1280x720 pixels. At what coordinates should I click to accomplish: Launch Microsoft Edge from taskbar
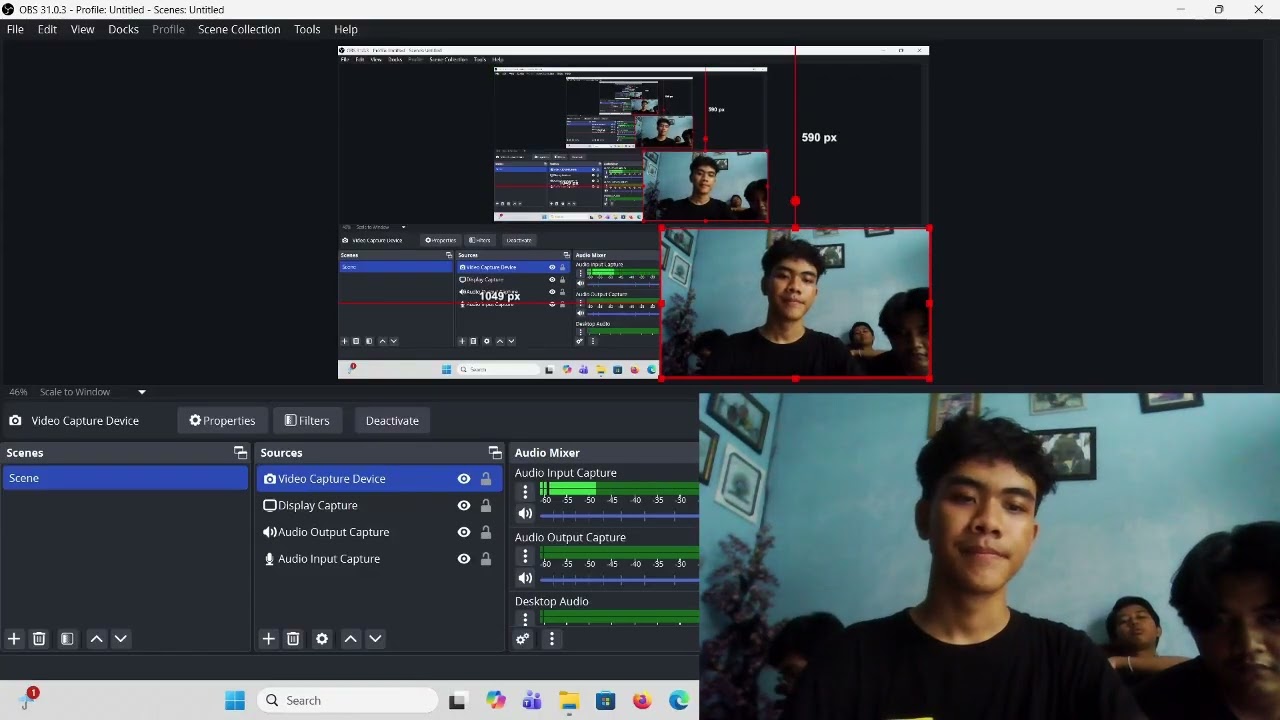679,700
